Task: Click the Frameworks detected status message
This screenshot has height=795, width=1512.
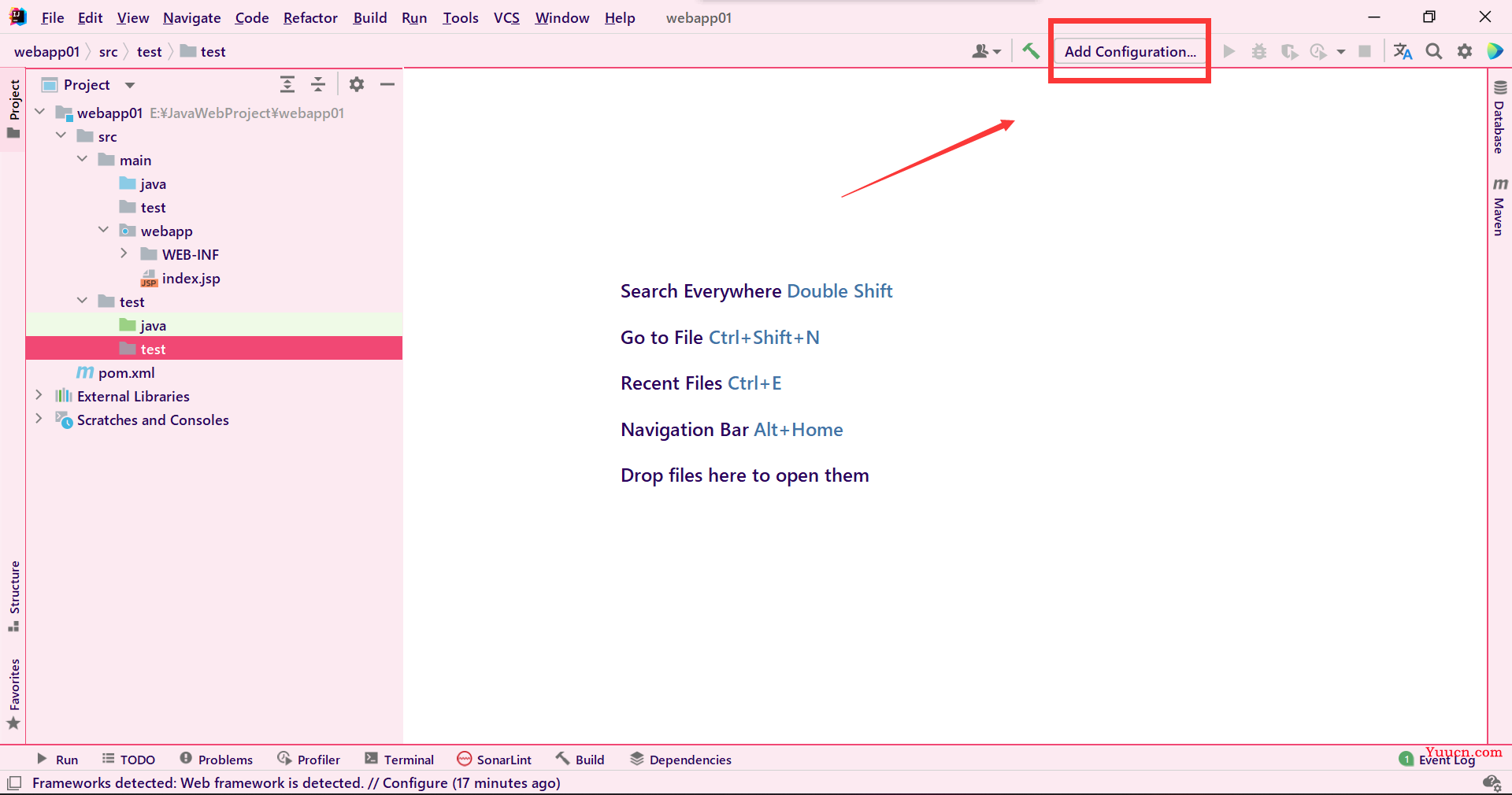Action: point(296,783)
